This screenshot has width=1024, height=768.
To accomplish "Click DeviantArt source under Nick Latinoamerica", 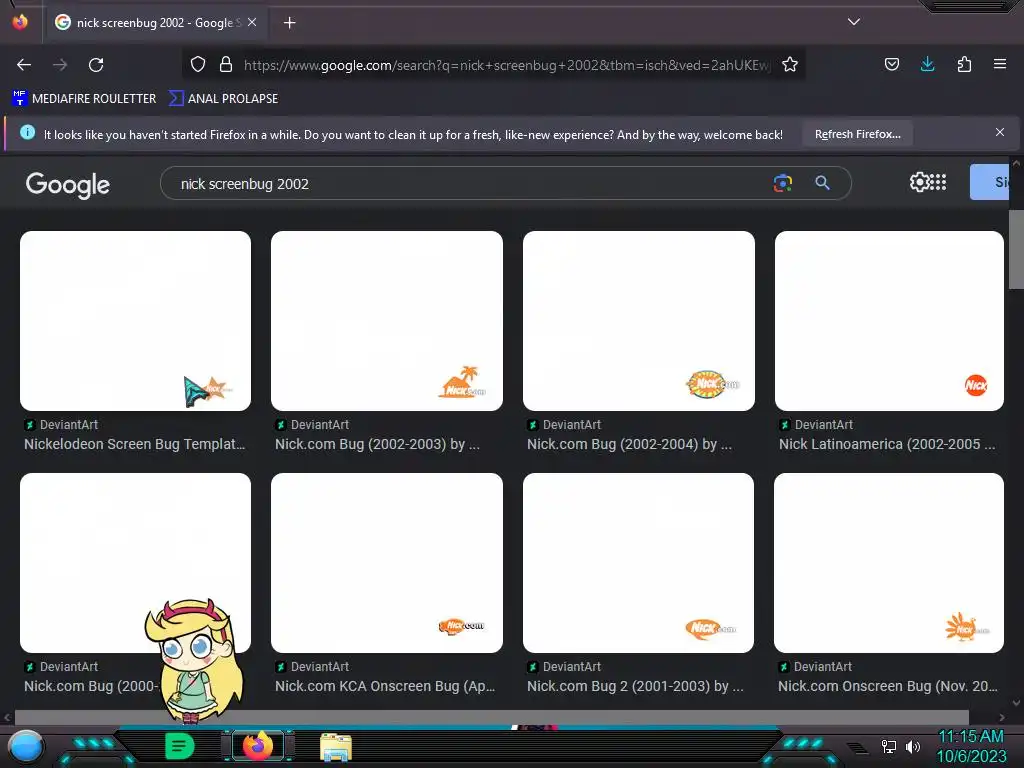I will pos(816,424).
